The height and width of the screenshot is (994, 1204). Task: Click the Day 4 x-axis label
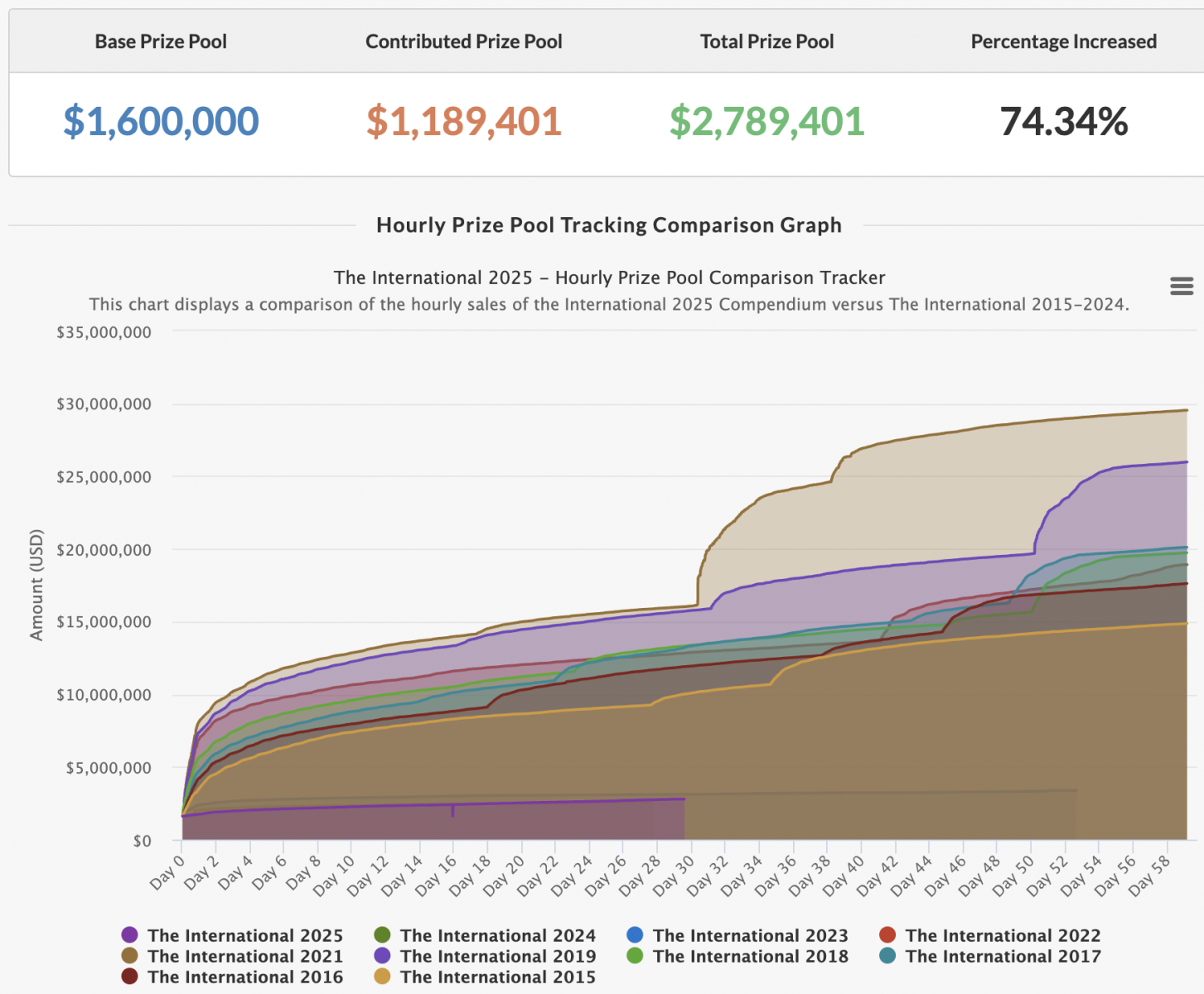tap(235, 872)
